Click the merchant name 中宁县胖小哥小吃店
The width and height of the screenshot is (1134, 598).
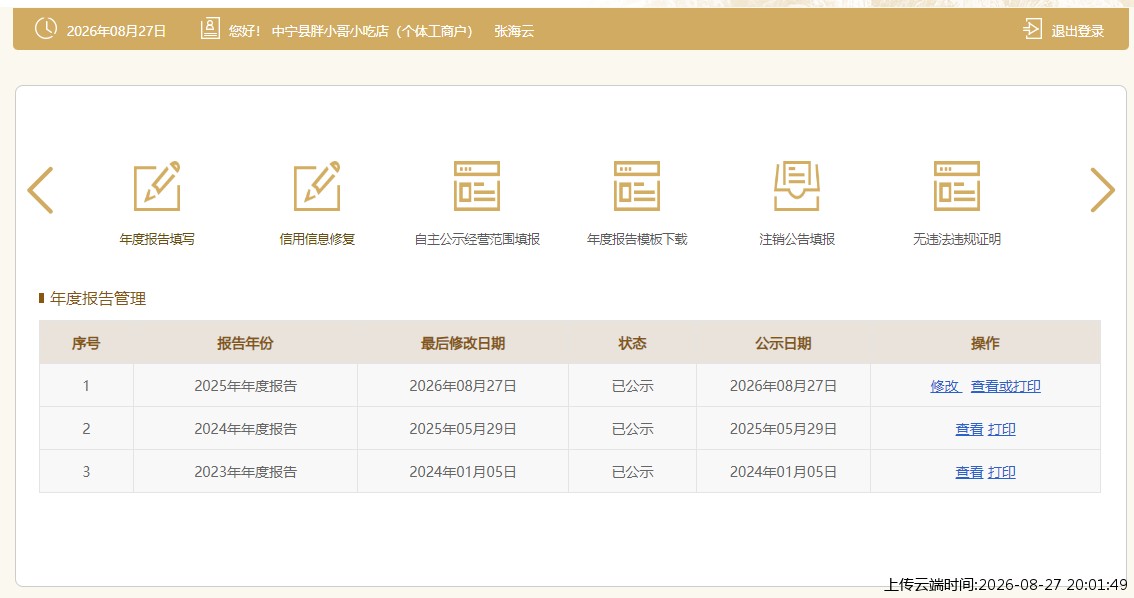330,31
